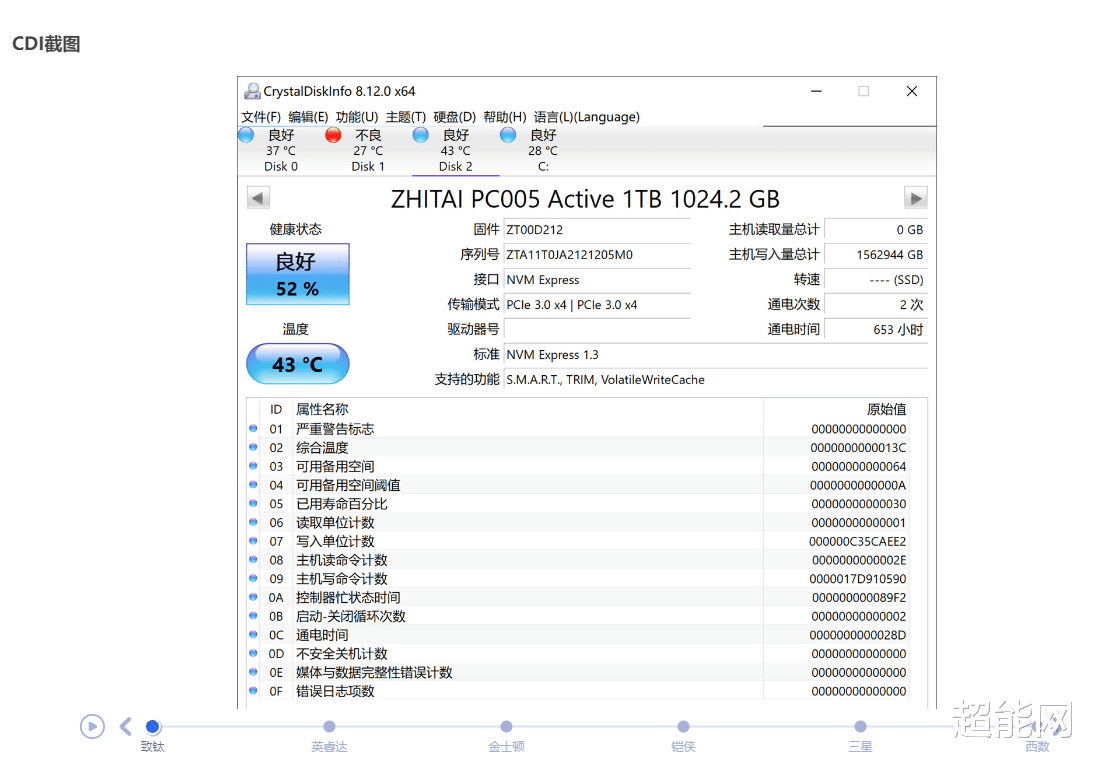Click the firmware field ZT00D212

pyautogui.click(x=597, y=230)
